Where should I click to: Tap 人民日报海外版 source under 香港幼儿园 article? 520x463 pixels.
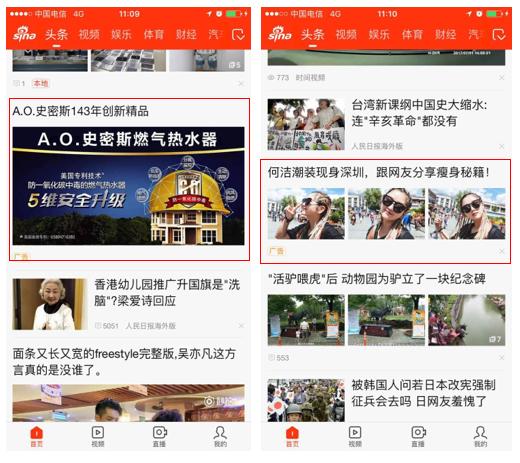pos(151,326)
